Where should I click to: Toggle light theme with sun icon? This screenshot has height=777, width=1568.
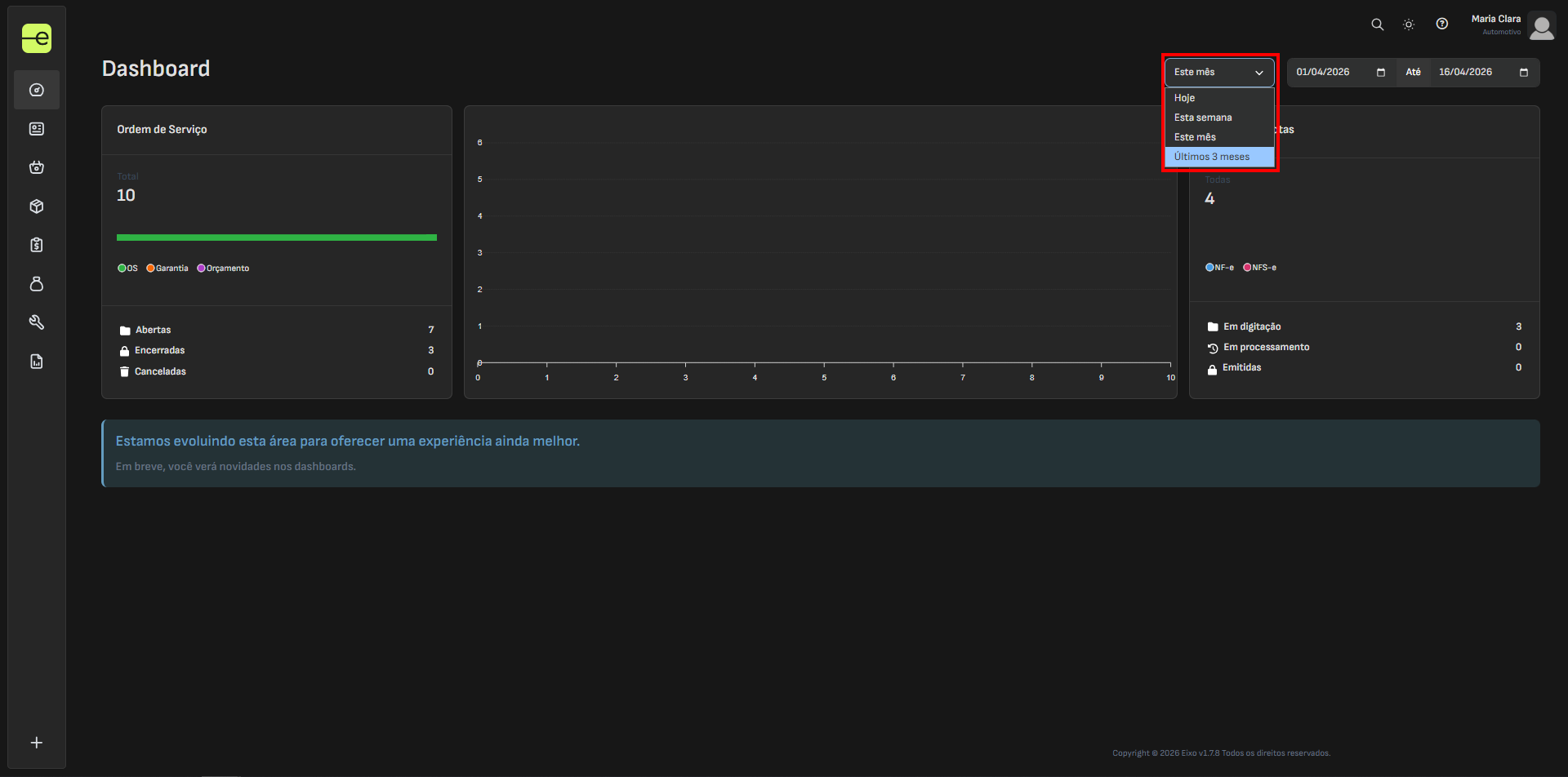(1409, 24)
